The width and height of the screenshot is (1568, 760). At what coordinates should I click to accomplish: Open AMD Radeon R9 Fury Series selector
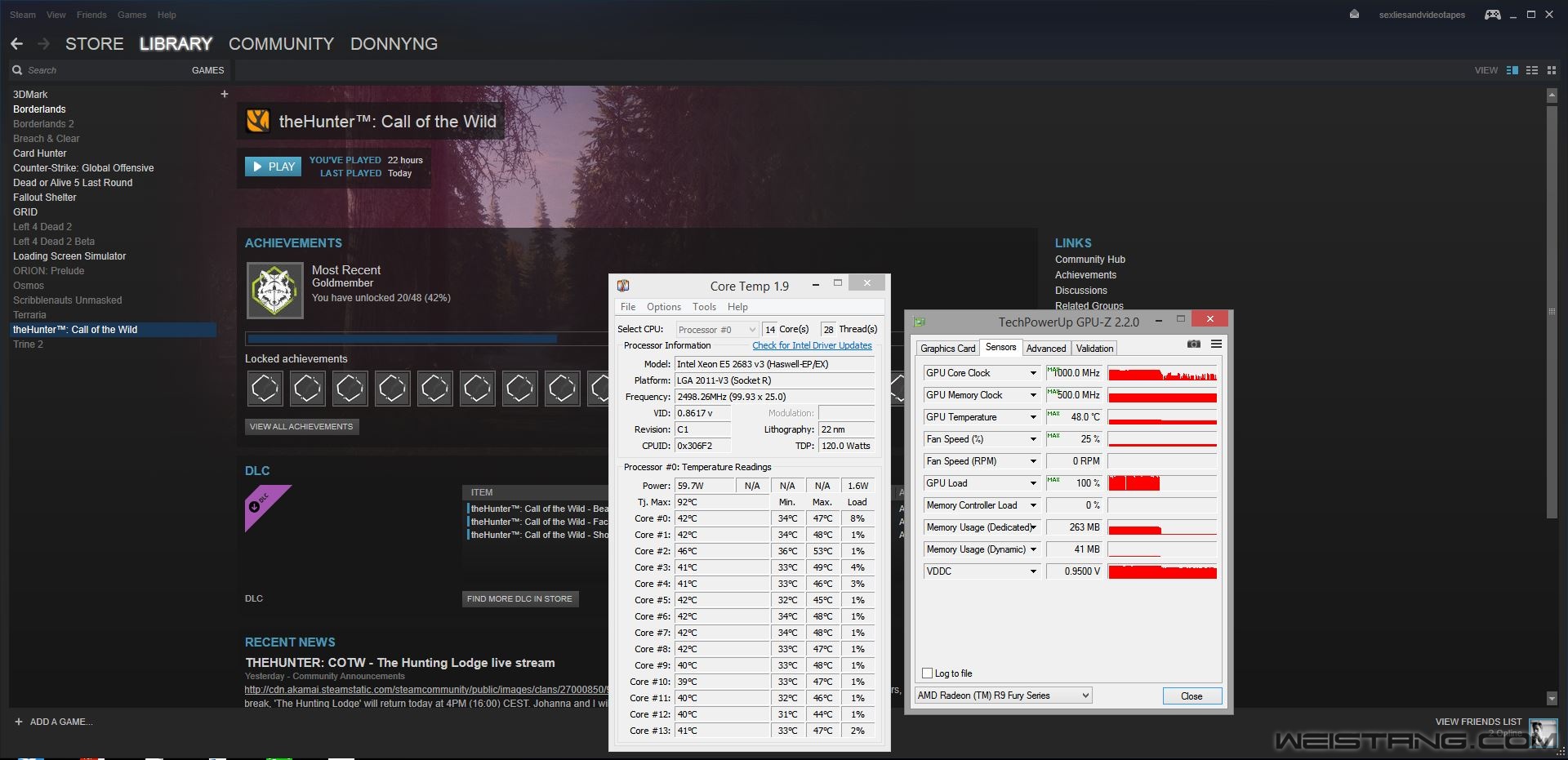1003,696
